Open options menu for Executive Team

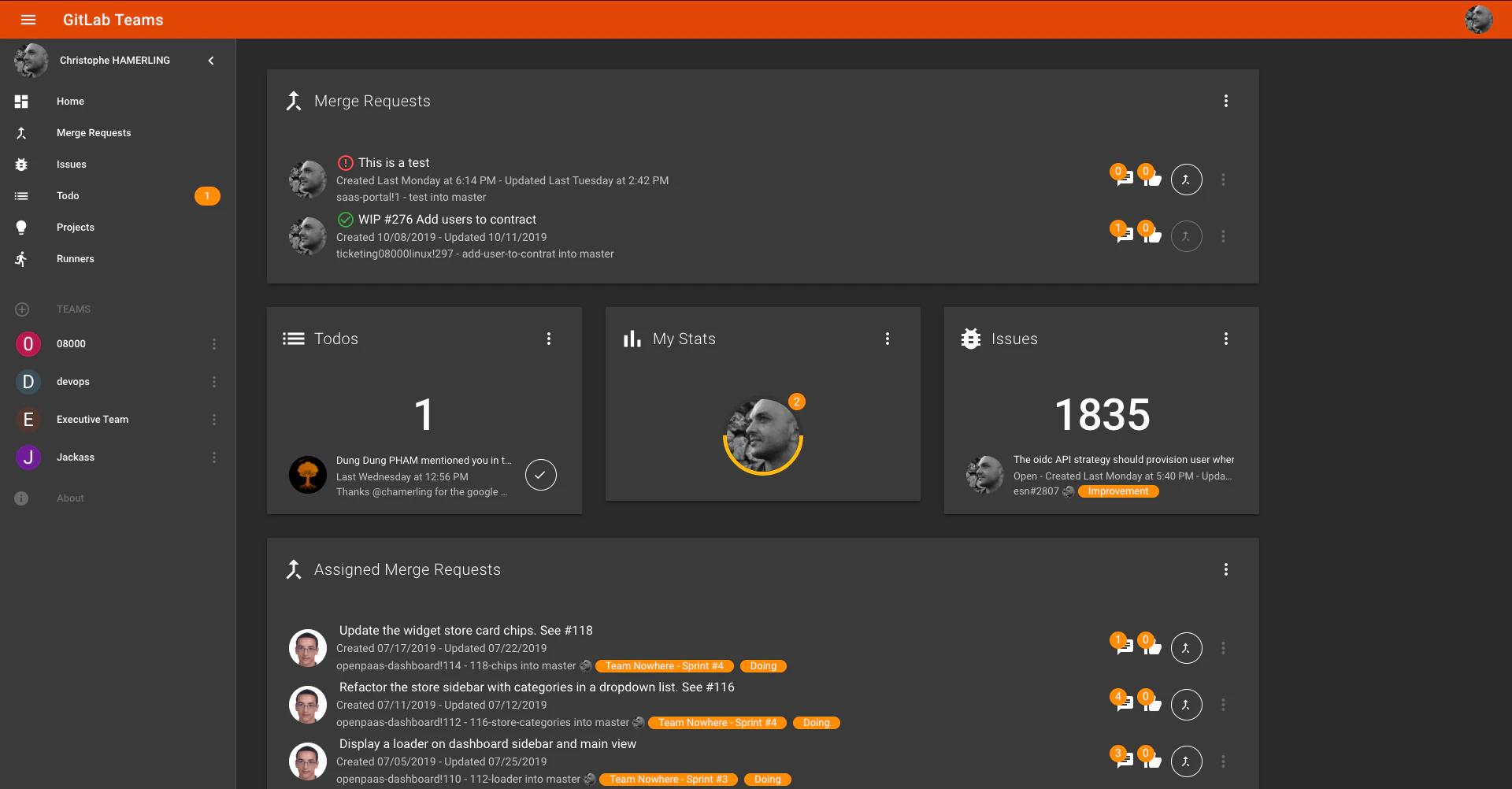pos(213,420)
